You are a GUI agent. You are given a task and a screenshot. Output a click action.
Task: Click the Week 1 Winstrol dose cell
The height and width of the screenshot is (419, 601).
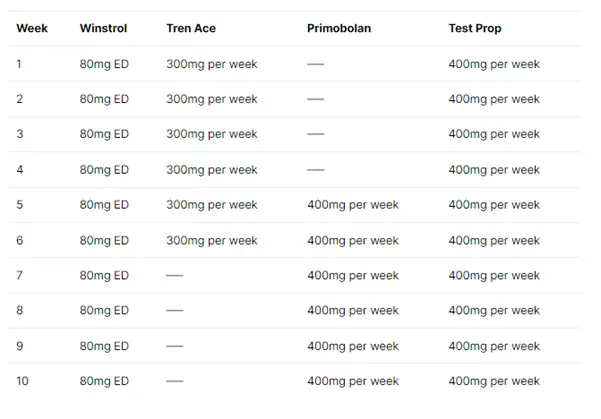click(x=104, y=64)
